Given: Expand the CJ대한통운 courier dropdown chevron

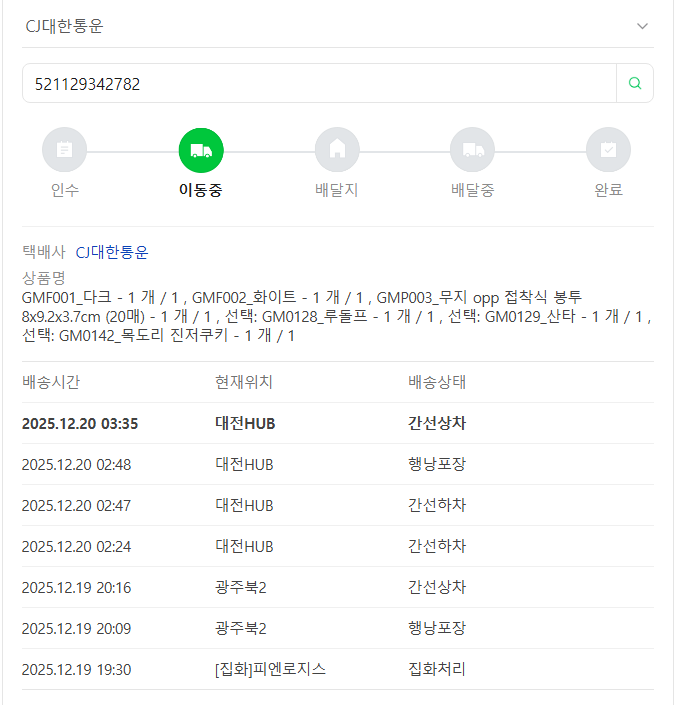Looking at the screenshot, I should pos(642,26).
